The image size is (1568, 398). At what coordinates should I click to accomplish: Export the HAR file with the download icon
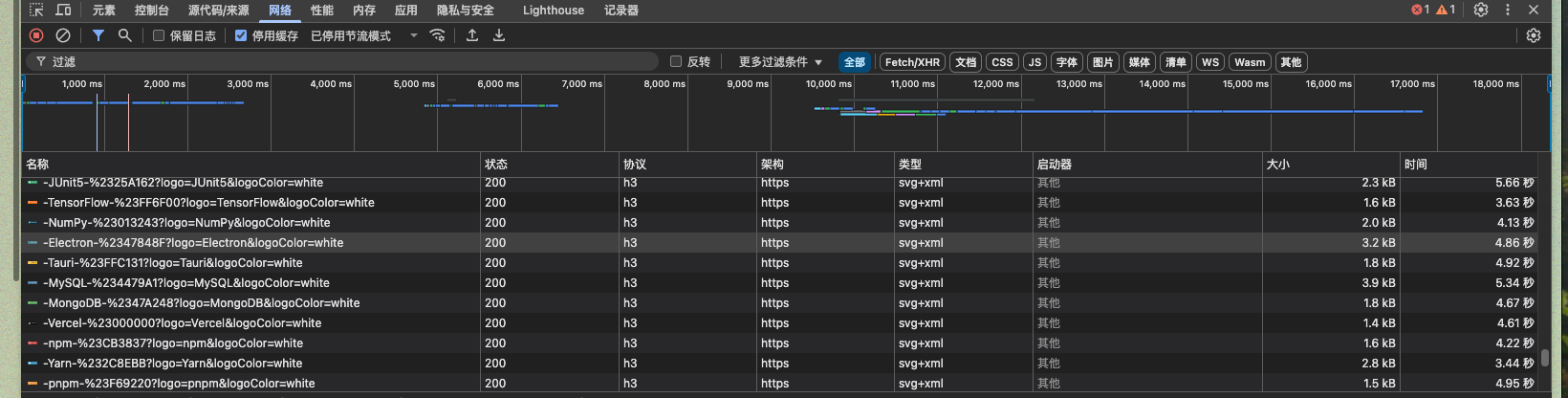[499, 35]
